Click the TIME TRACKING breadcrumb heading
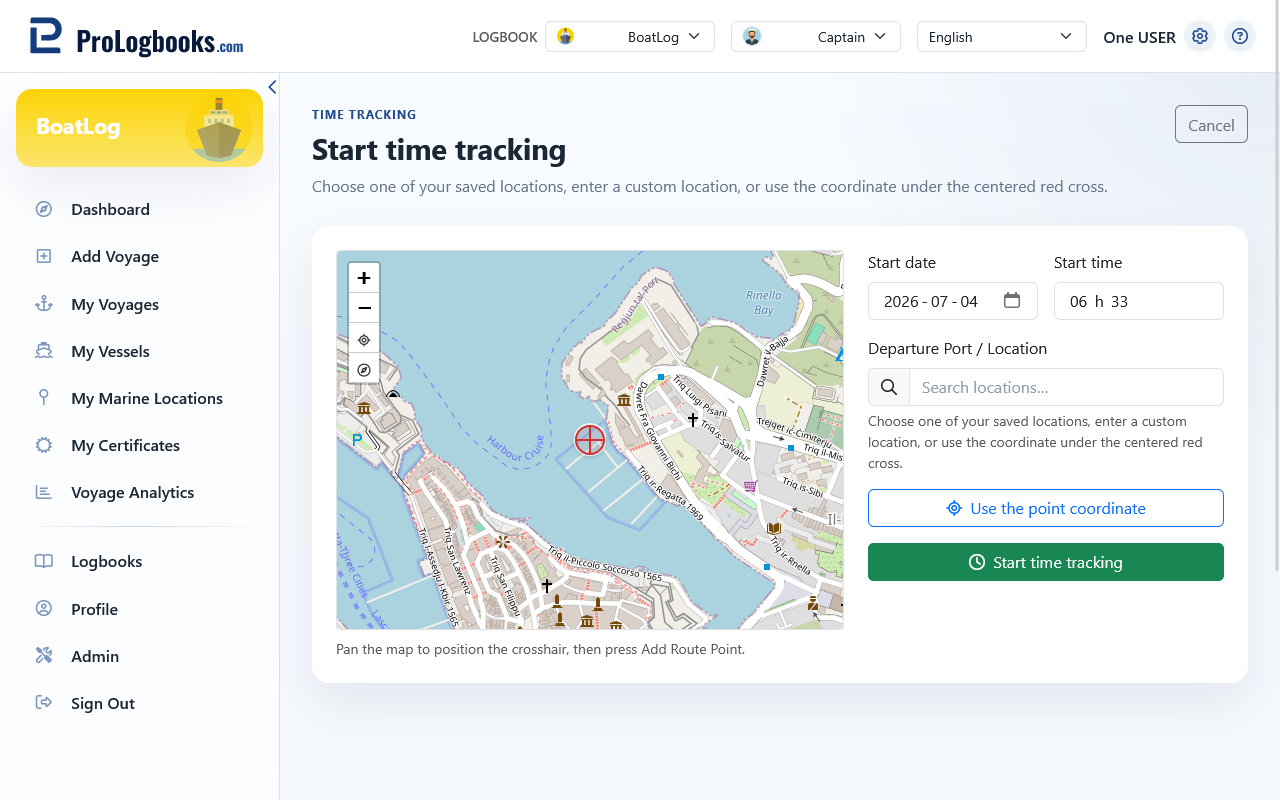Viewport: 1280px width, 800px height. click(x=364, y=115)
